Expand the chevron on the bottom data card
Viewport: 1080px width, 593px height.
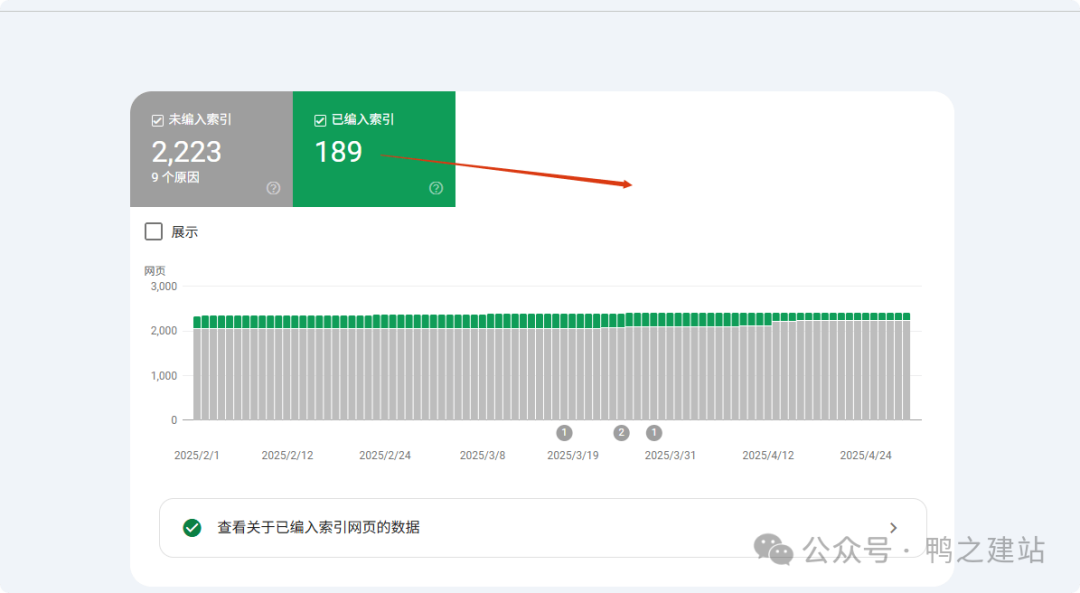tap(893, 527)
